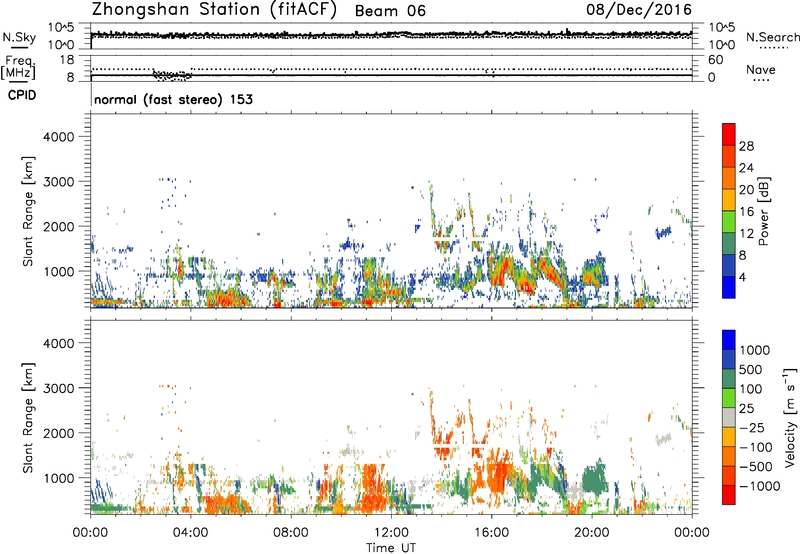
Task: Click '4000' tick on Velocity panel axis
Action: 59,343
